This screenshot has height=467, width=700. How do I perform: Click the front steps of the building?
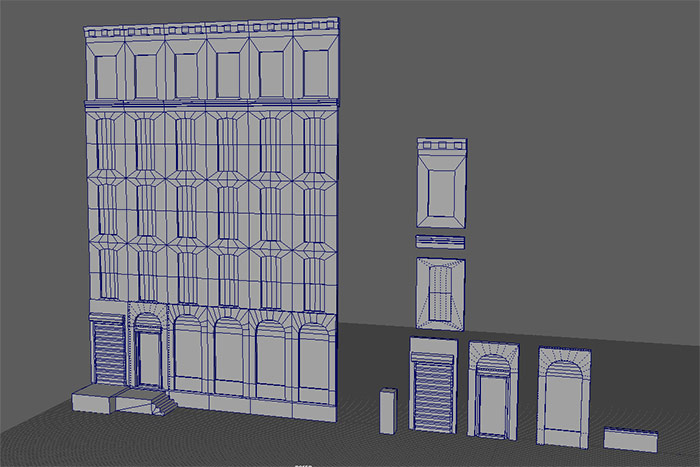coord(159,401)
